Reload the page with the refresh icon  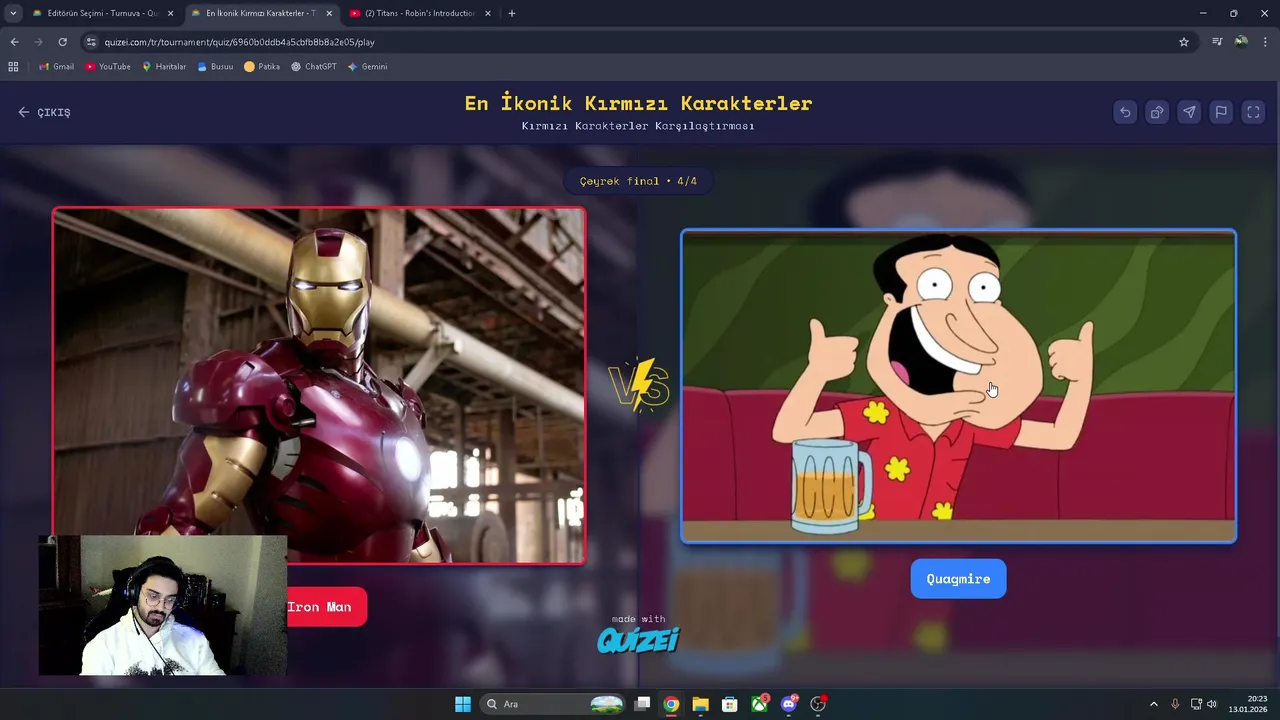[x=62, y=42]
